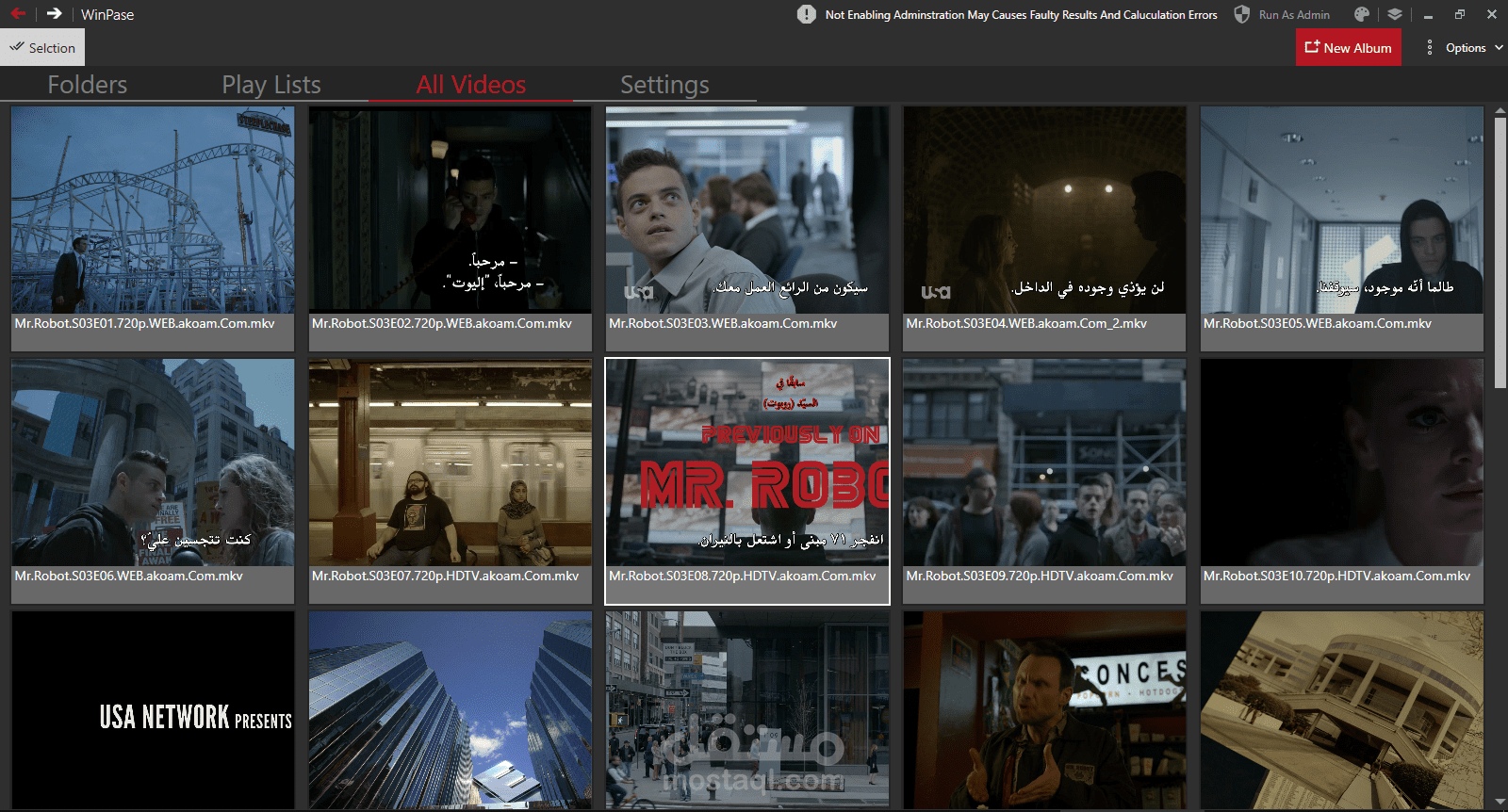1508x812 pixels.
Task: Click the three-dot Options icon
Action: [1430, 47]
